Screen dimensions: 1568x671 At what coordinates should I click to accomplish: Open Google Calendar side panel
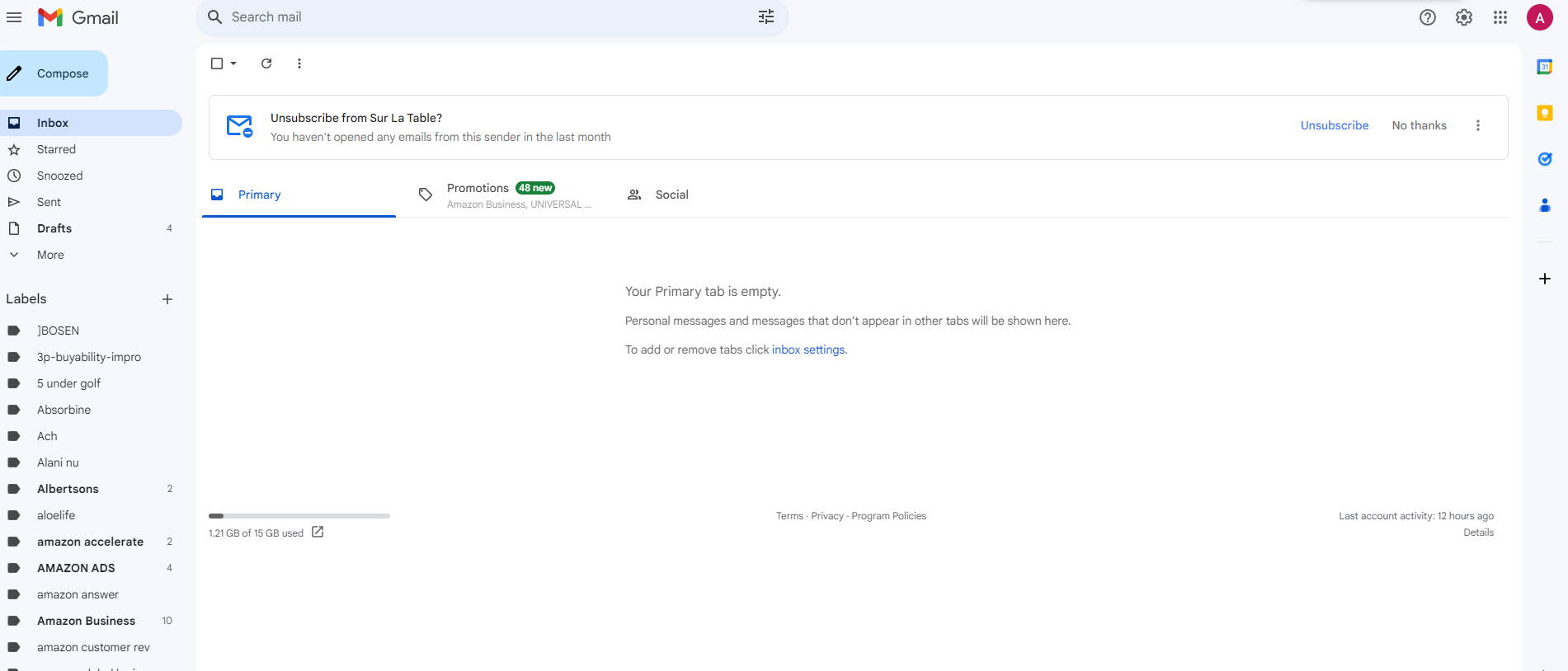point(1545,67)
